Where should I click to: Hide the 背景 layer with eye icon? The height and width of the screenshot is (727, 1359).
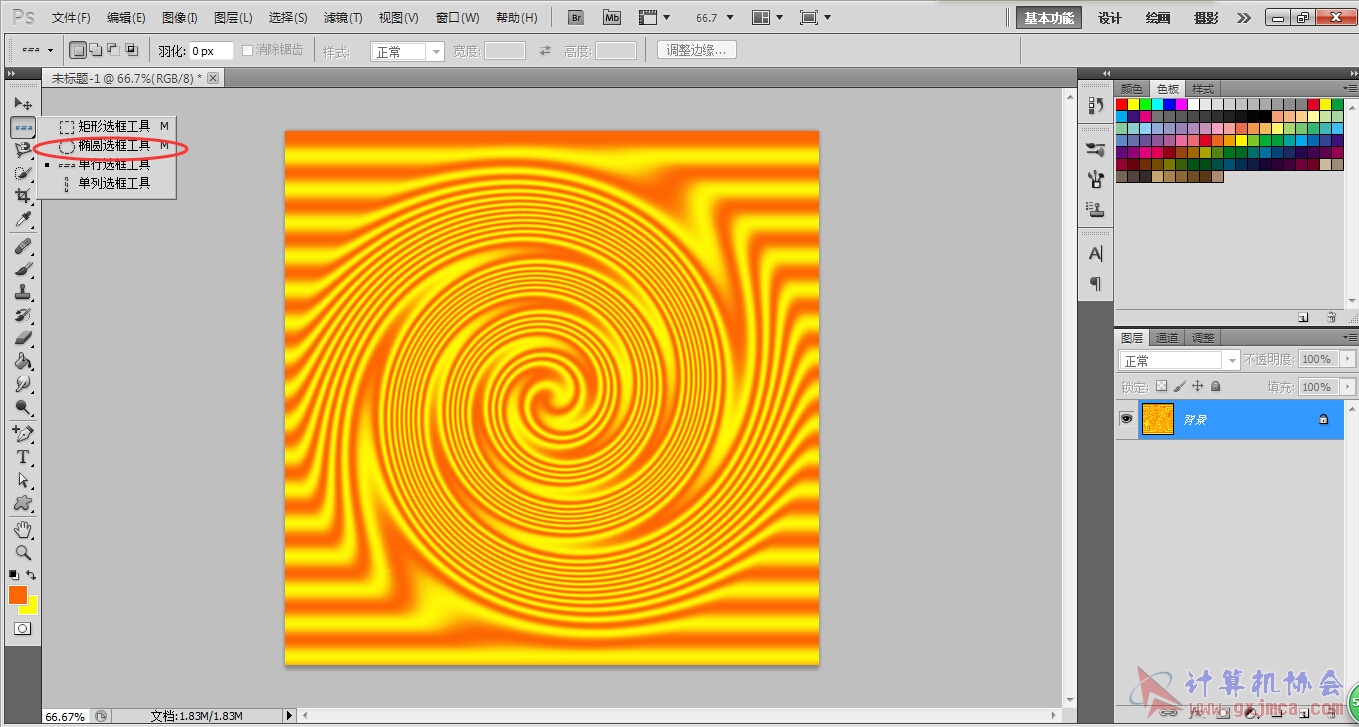(1127, 420)
